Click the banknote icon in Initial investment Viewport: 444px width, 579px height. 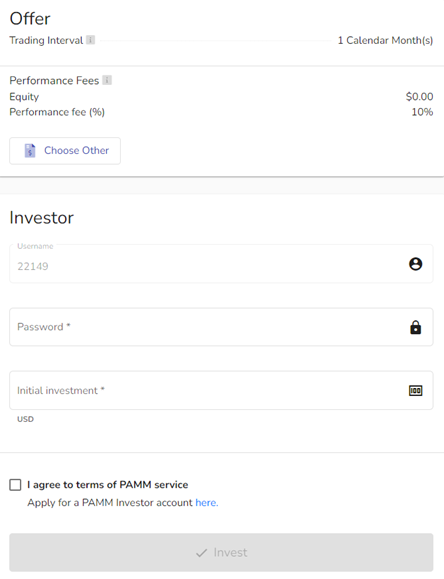[x=416, y=390]
